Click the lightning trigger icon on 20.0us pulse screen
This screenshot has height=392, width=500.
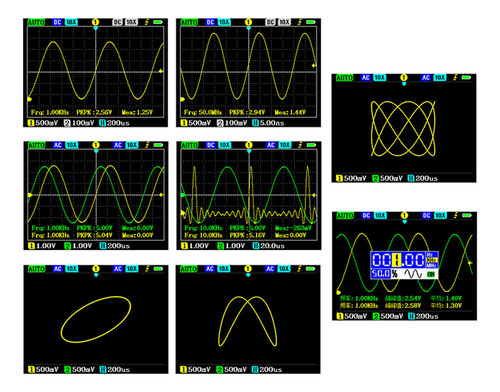[x=300, y=145]
